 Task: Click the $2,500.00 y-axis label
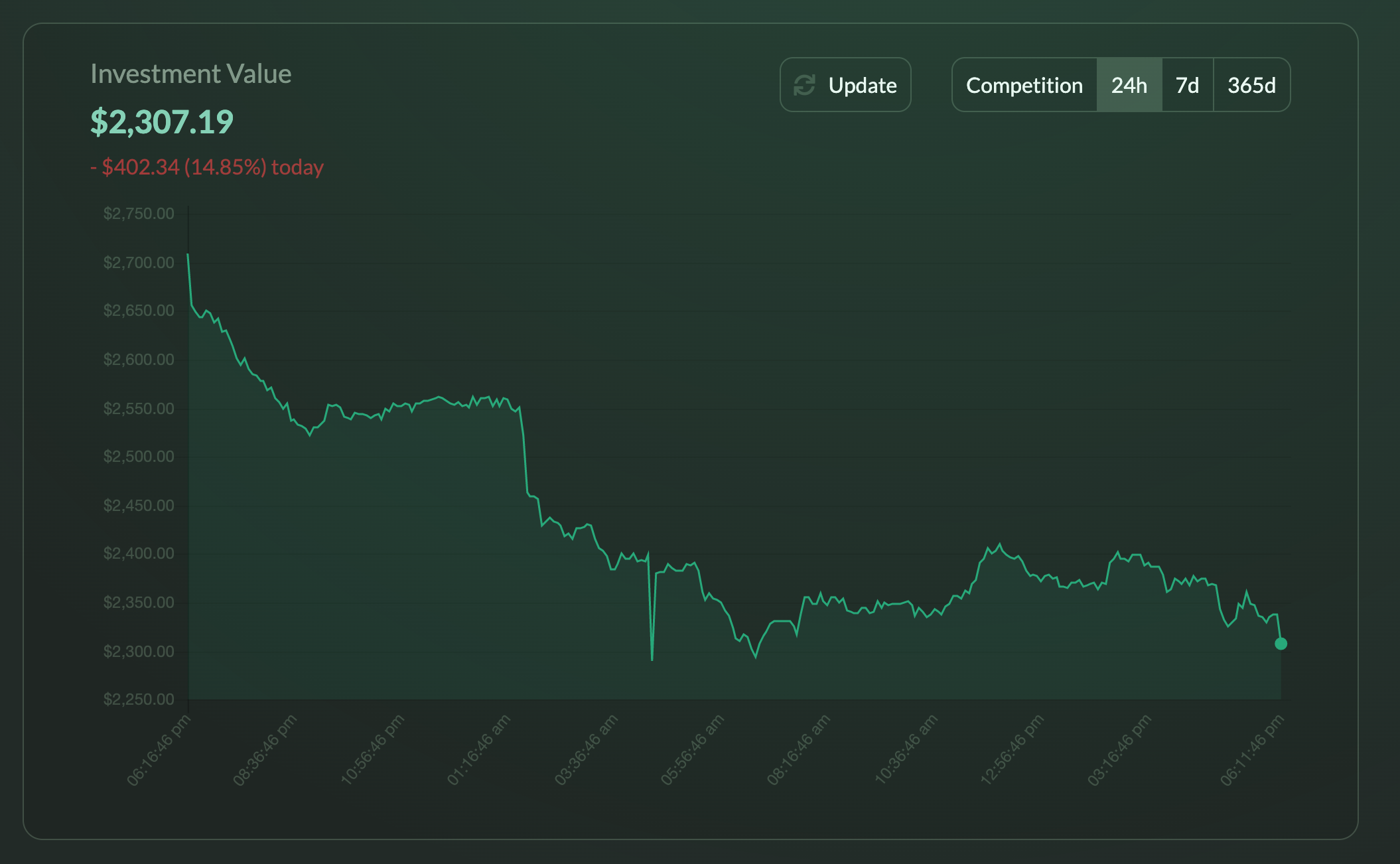point(139,457)
